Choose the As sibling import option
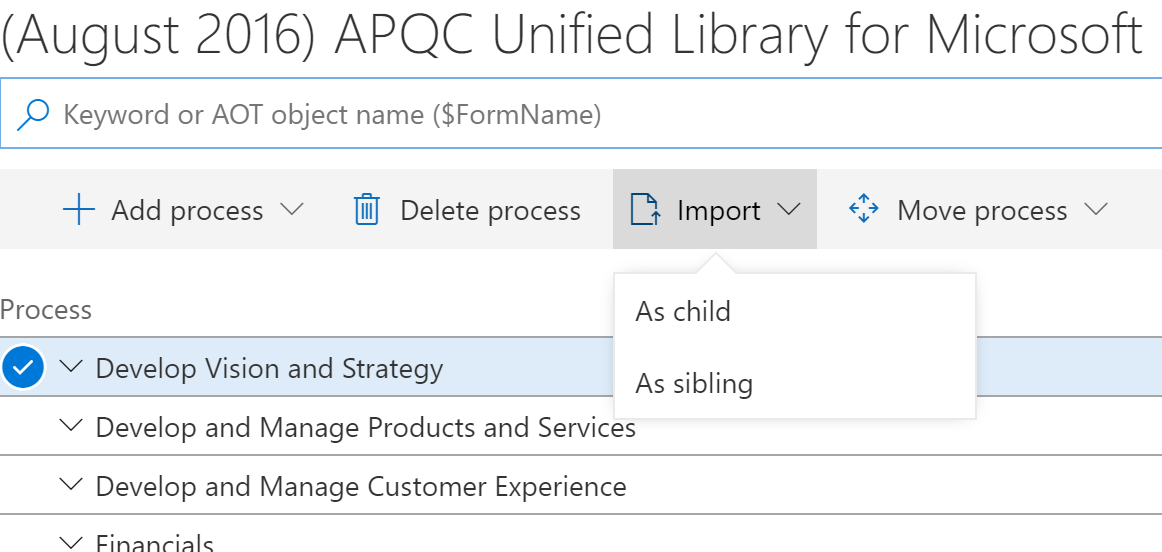 [x=694, y=383]
